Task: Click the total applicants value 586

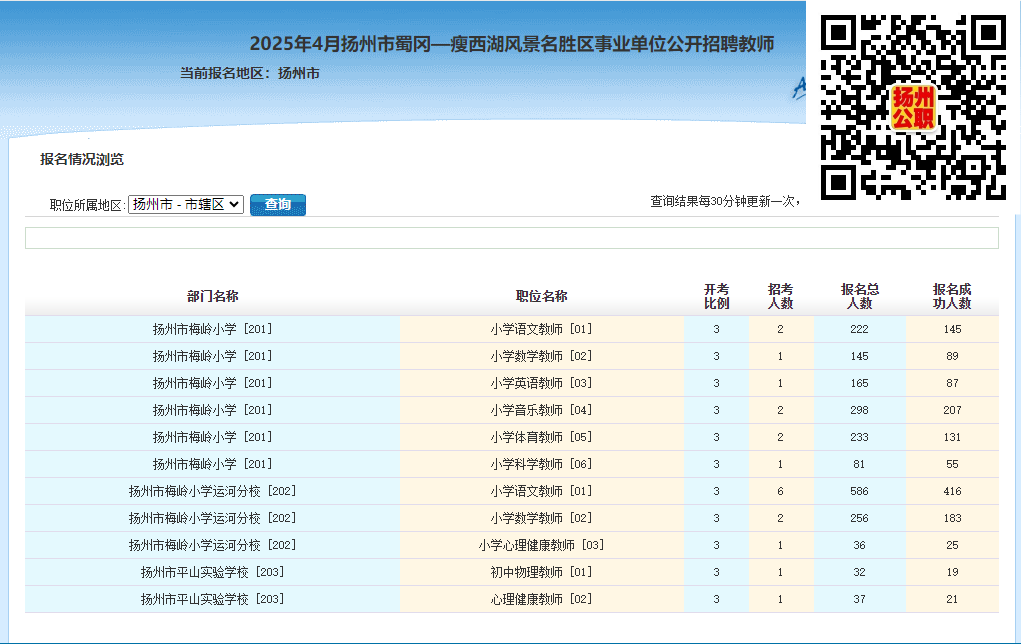Action: (x=859, y=491)
